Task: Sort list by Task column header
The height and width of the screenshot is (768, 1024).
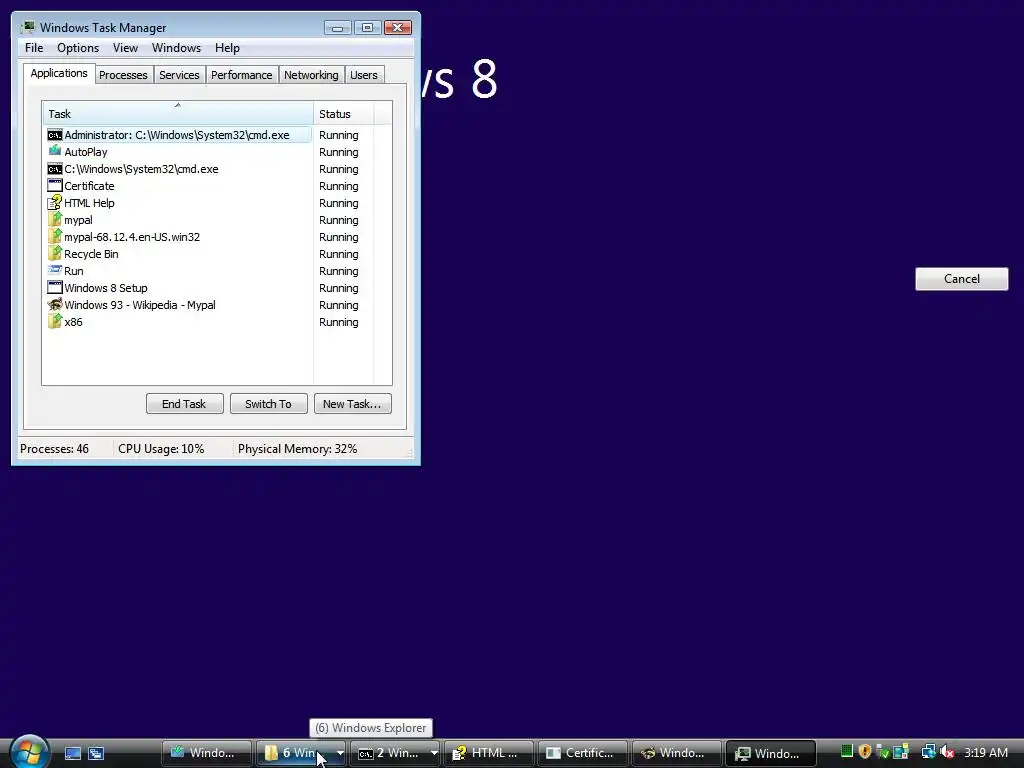Action: click(178, 114)
